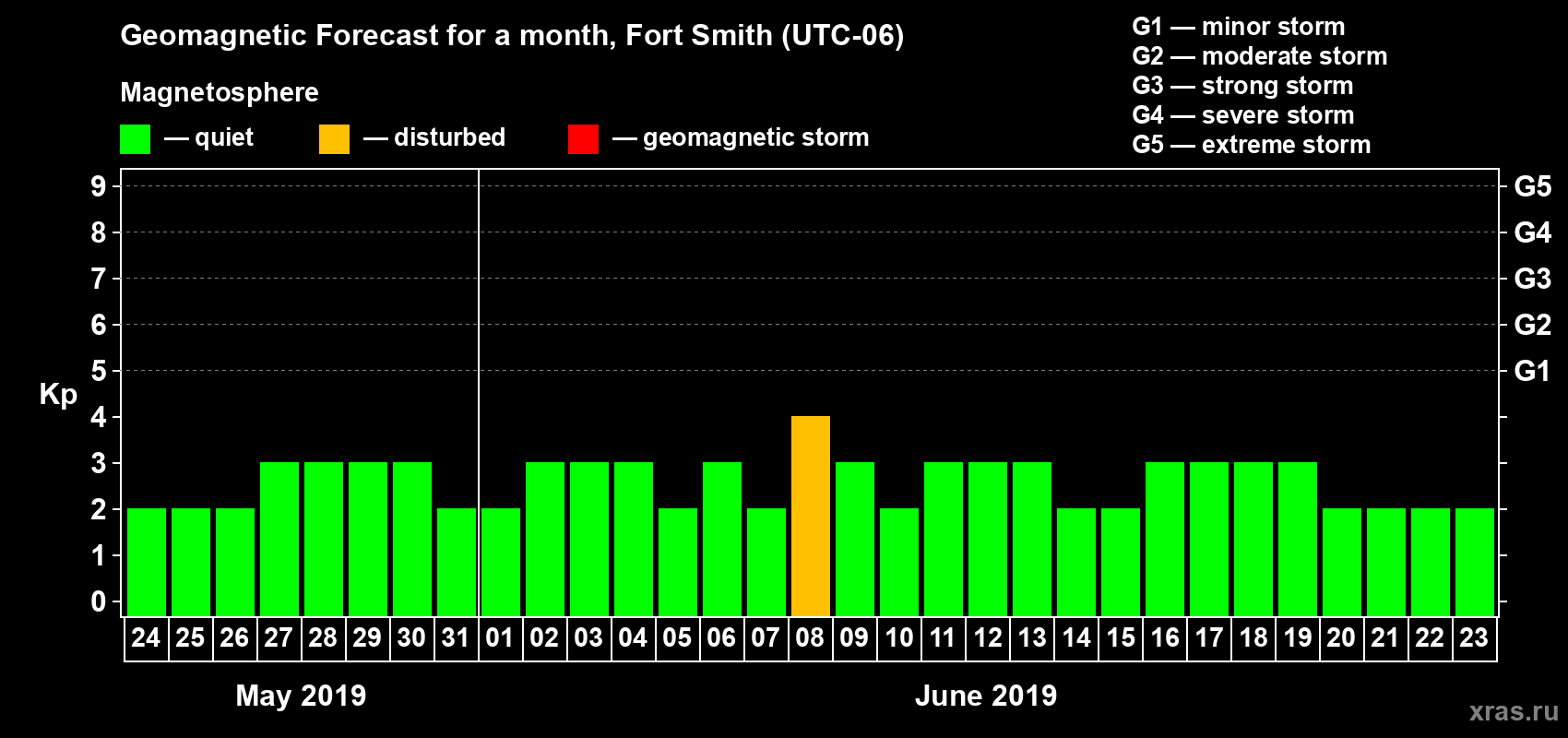Click the green bar above date 09
This screenshot has height=738, width=1568.
pos(855,539)
